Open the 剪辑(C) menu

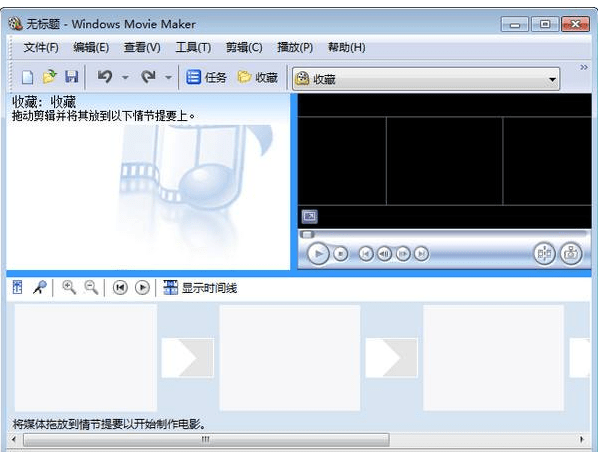(x=244, y=47)
